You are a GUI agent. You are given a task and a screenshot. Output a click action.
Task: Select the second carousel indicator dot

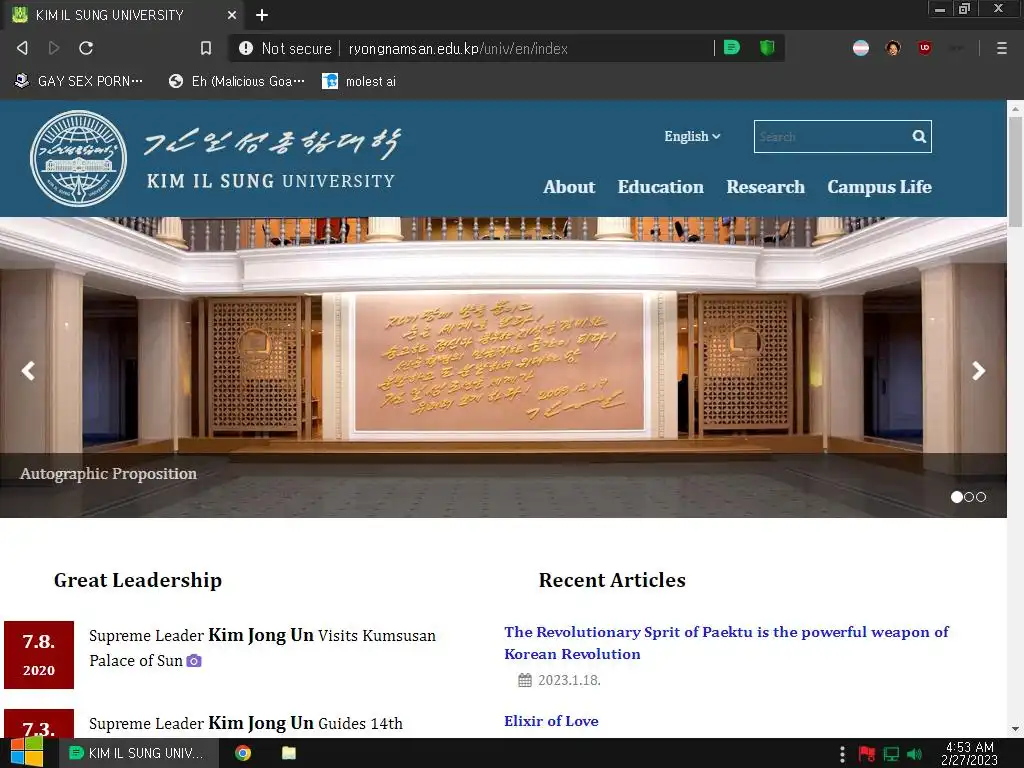(x=969, y=497)
